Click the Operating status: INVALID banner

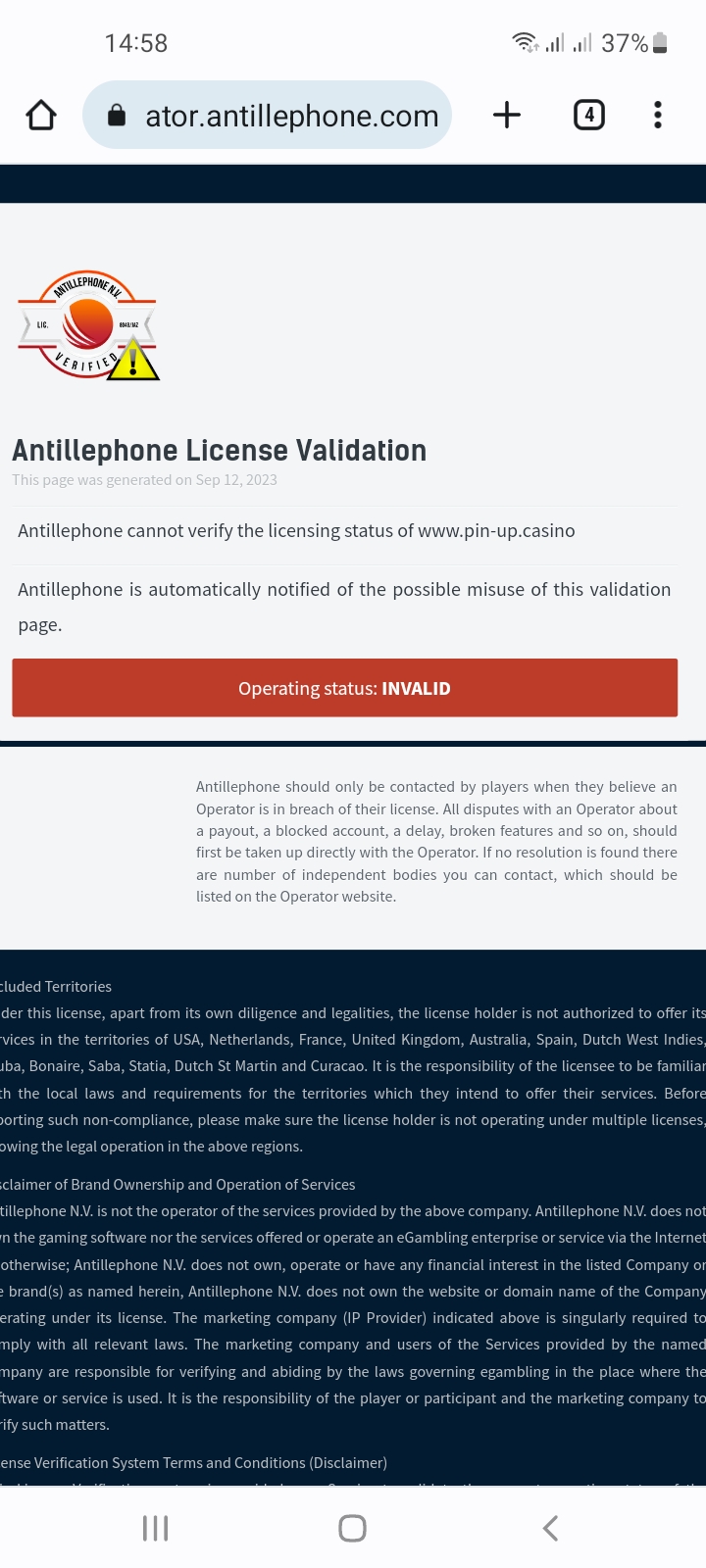coord(344,688)
